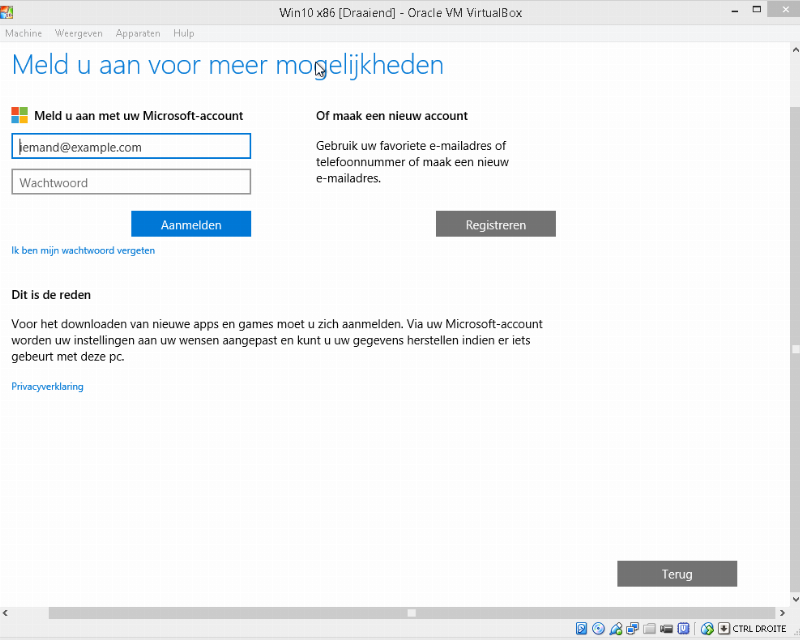Click the 'Meld u aan voor meer mogelijkheden' heading
Screen dimensions: 800x640
tap(228, 65)
